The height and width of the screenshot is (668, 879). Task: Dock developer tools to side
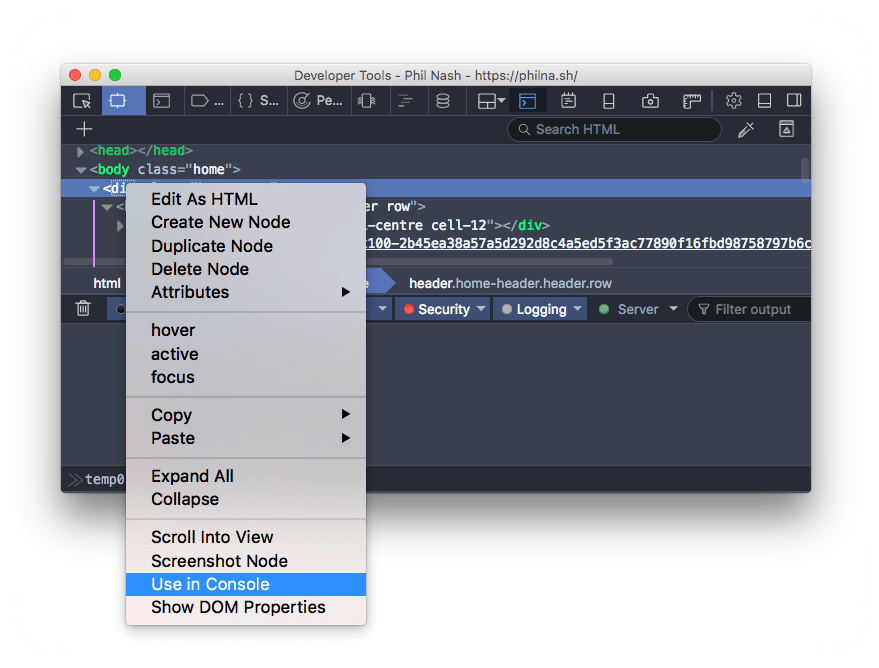[794, 101]
